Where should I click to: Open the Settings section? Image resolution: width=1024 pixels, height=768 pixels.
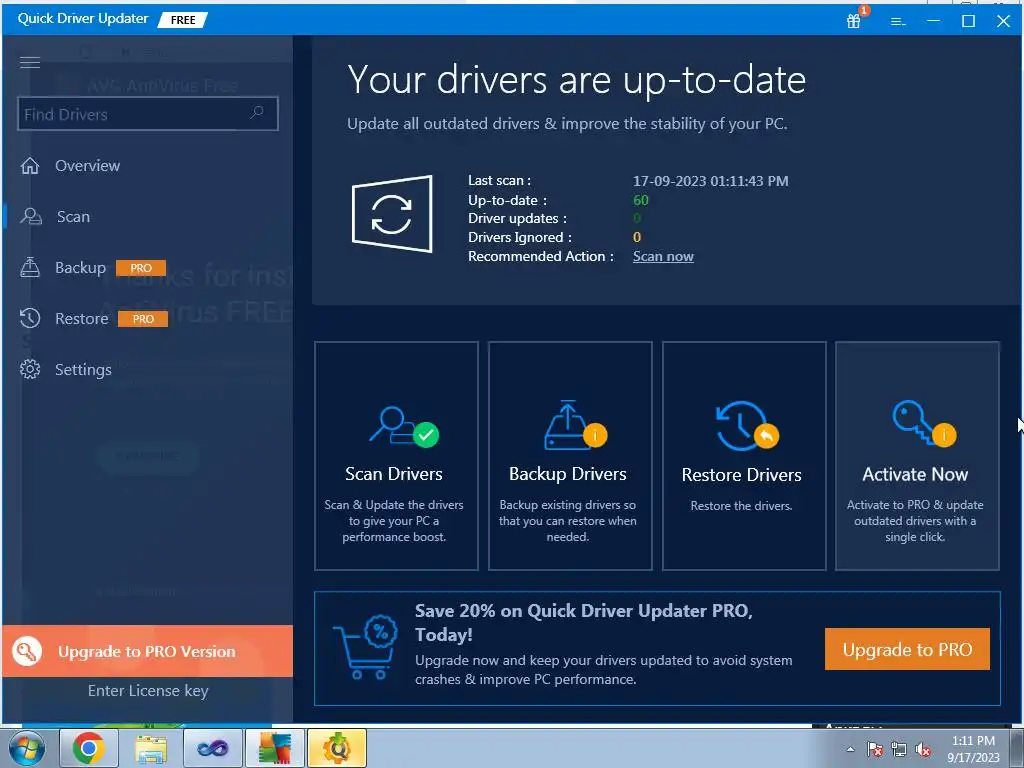83,370
